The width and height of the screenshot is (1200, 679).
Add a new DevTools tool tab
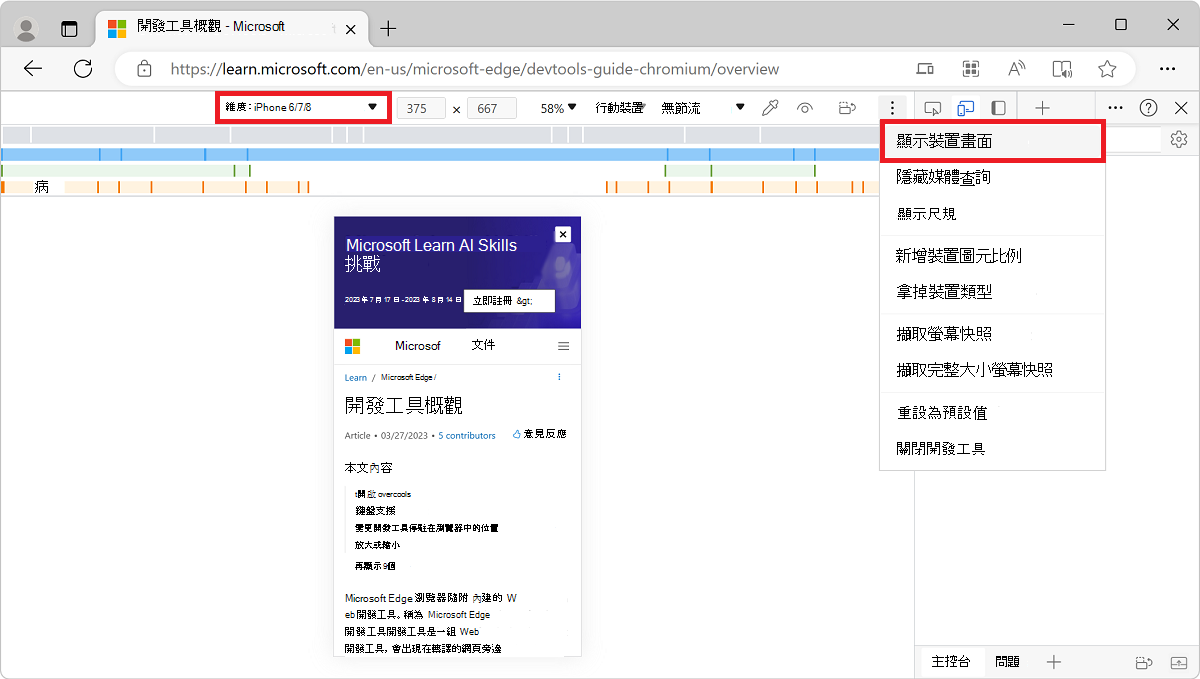pos(1042,108)
